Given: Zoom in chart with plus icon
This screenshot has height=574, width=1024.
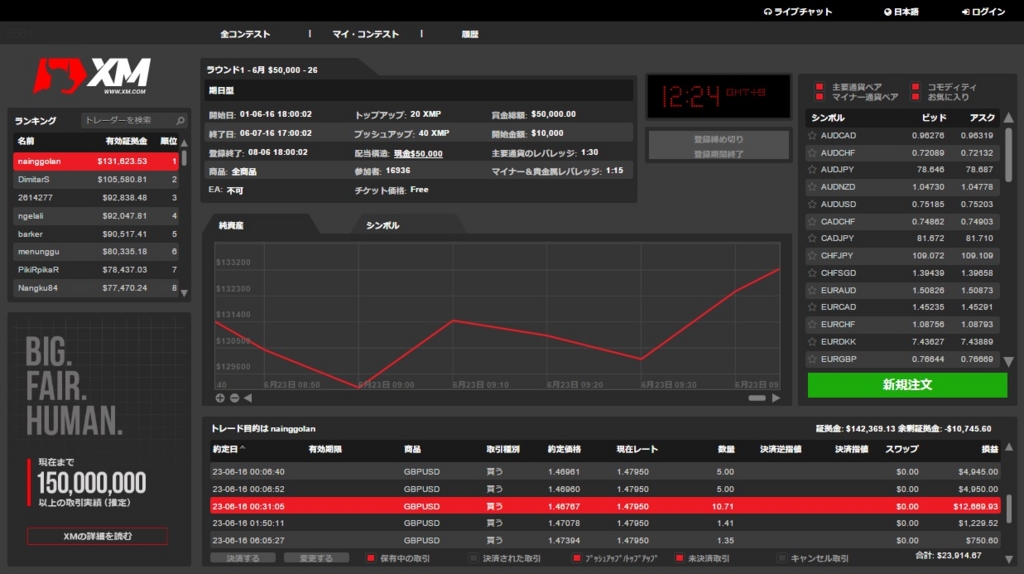Looking at the screenshot, I should pyautogui.click(x=220, y=398).
